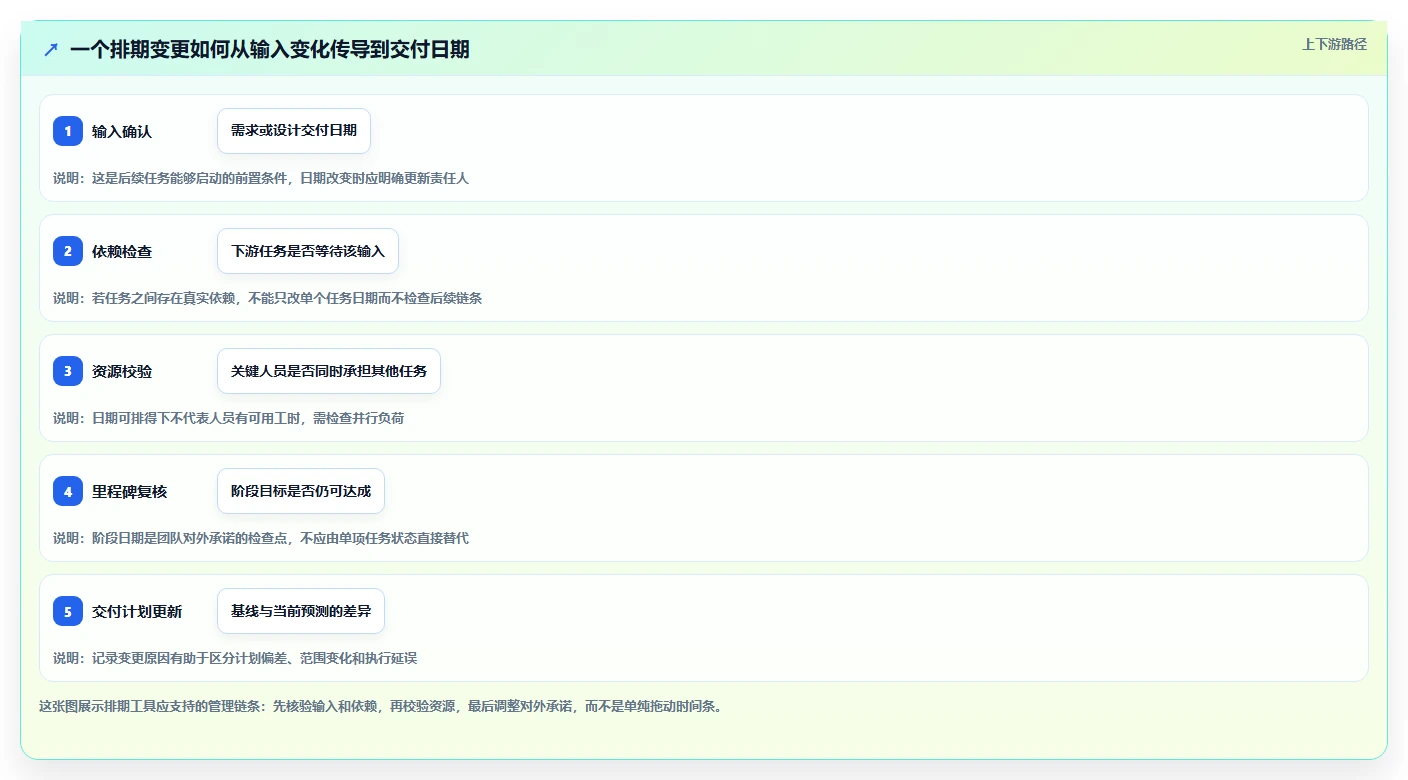Select the 需求或设计交付日期 chip
The image size is (1408, 780).
point(294,131)
